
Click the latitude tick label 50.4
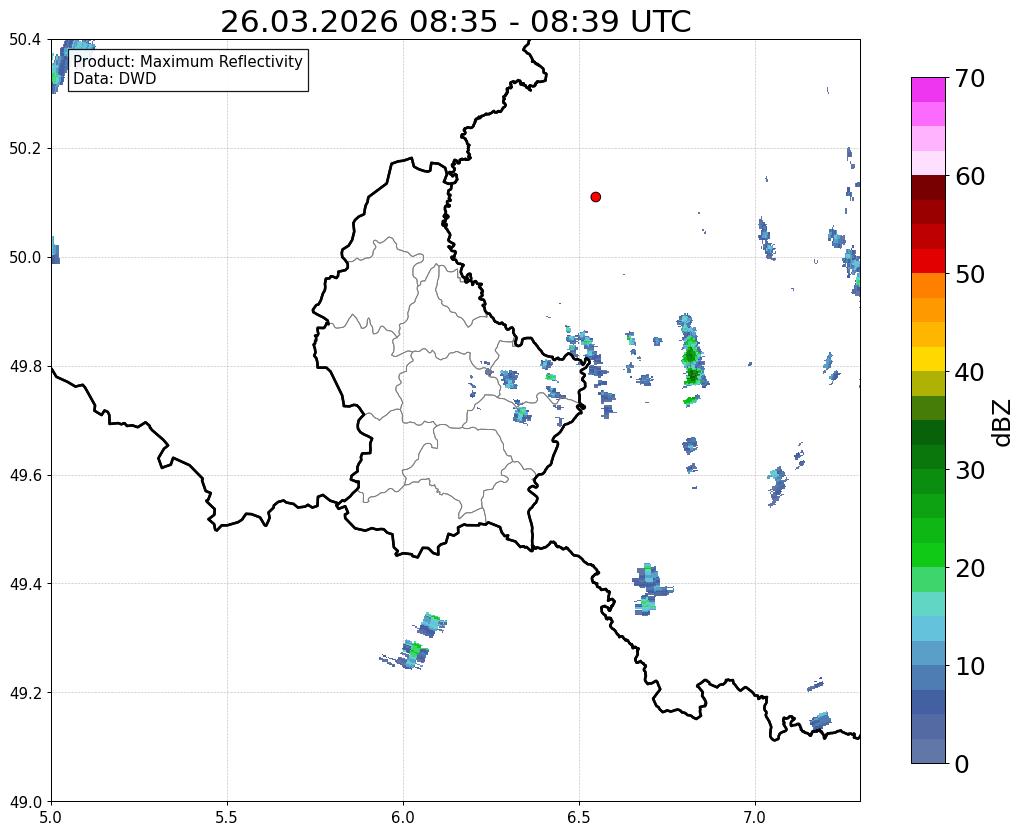click(25, 40)
